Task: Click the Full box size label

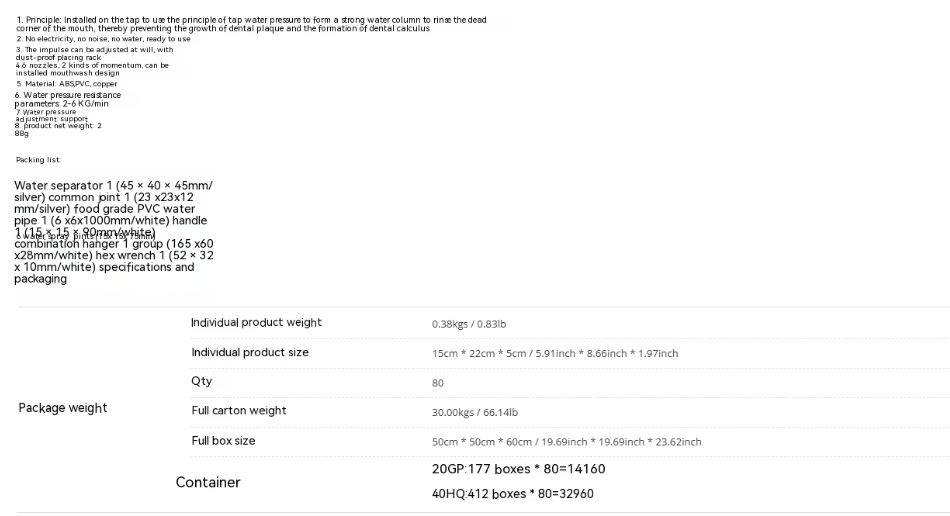Action: pyautogui.click(x=223, y=441)
